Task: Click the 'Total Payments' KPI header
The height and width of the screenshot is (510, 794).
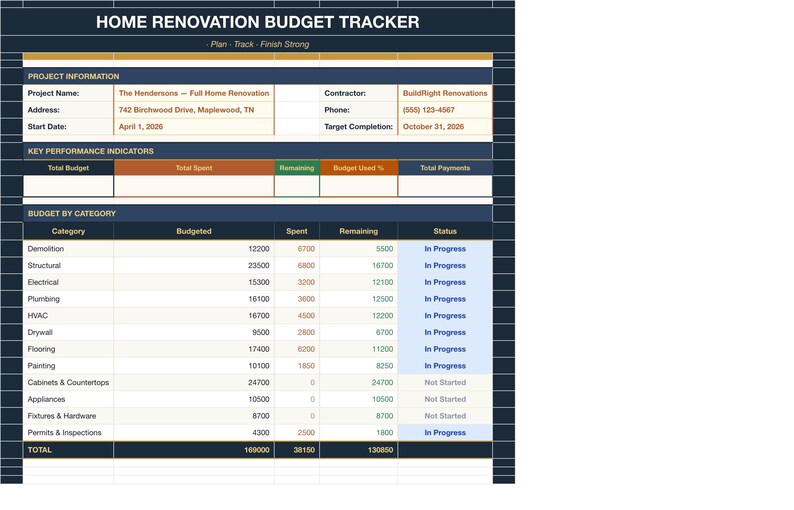Action: 445,168
